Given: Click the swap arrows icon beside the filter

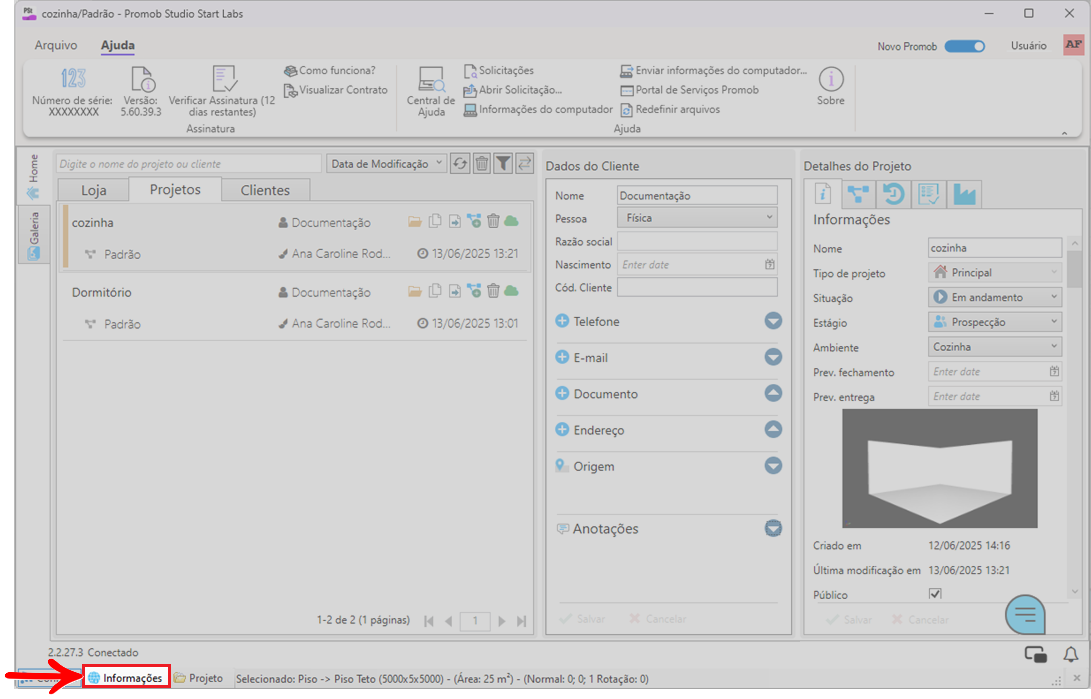Looking at the screenshot, I should click(525, 164).
